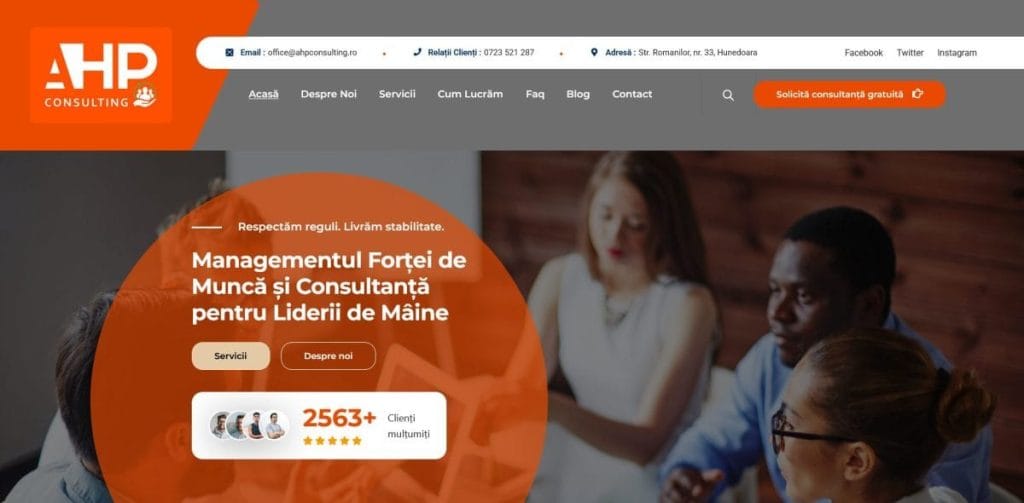Navigate to the Contact page
The width and height of the screenshot is (1024, 503).
coord(632,94)
